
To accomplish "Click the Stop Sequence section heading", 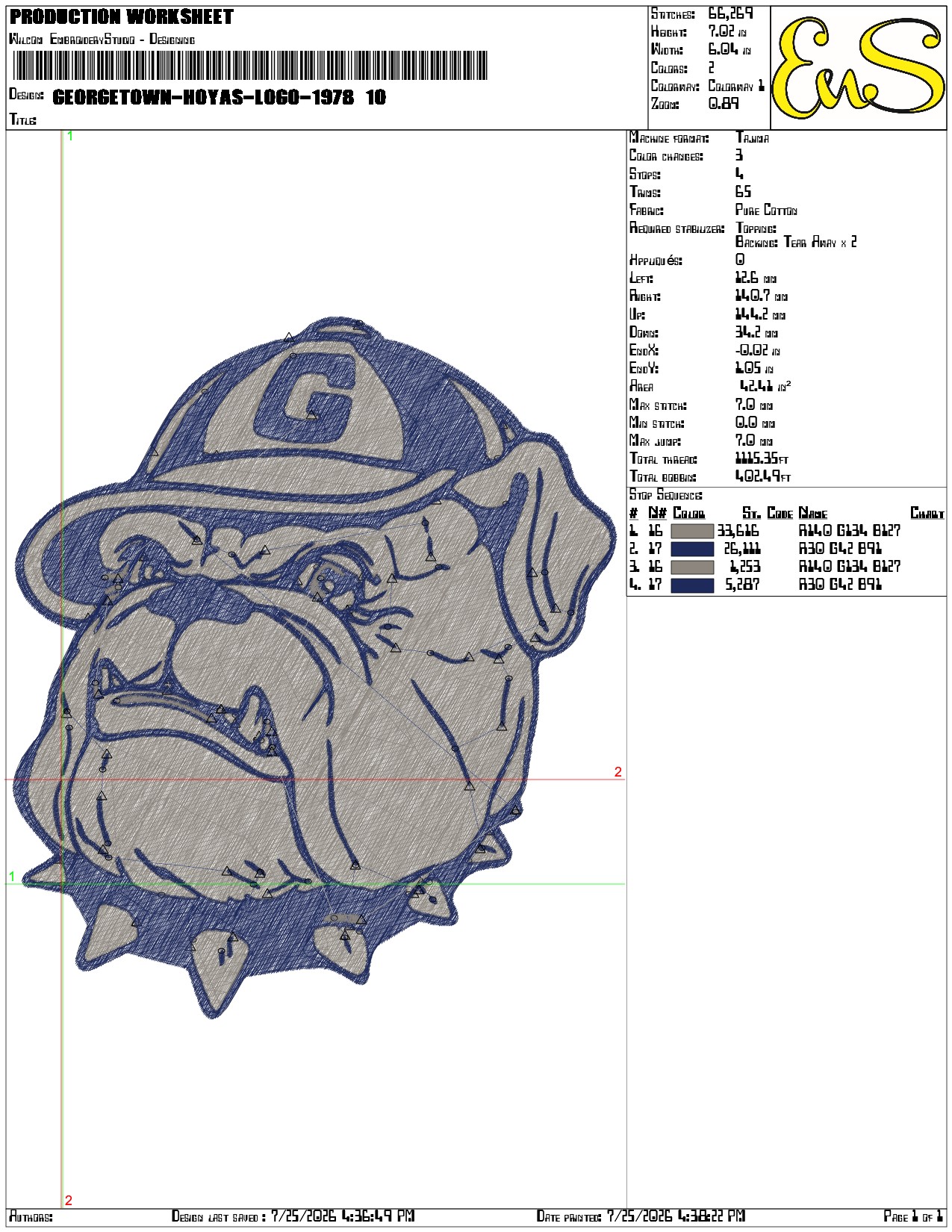I will (x=665, y=495).
